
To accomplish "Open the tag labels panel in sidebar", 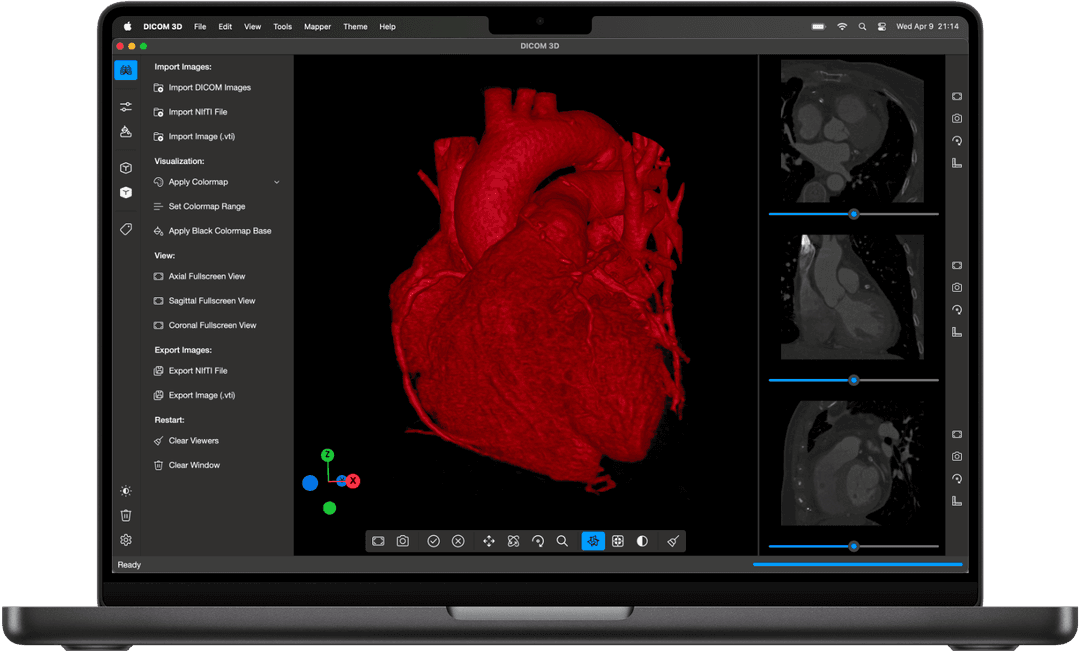I will (x=125, y=229).
